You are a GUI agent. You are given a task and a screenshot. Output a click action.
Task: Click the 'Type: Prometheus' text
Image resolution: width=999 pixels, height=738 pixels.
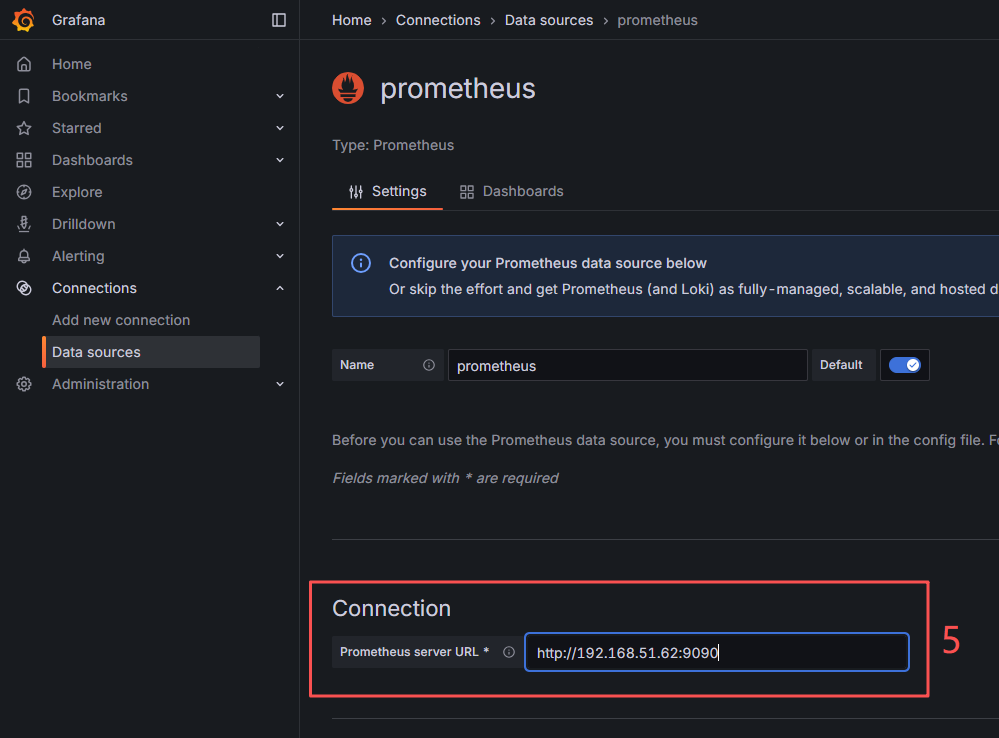click(393, 145)
